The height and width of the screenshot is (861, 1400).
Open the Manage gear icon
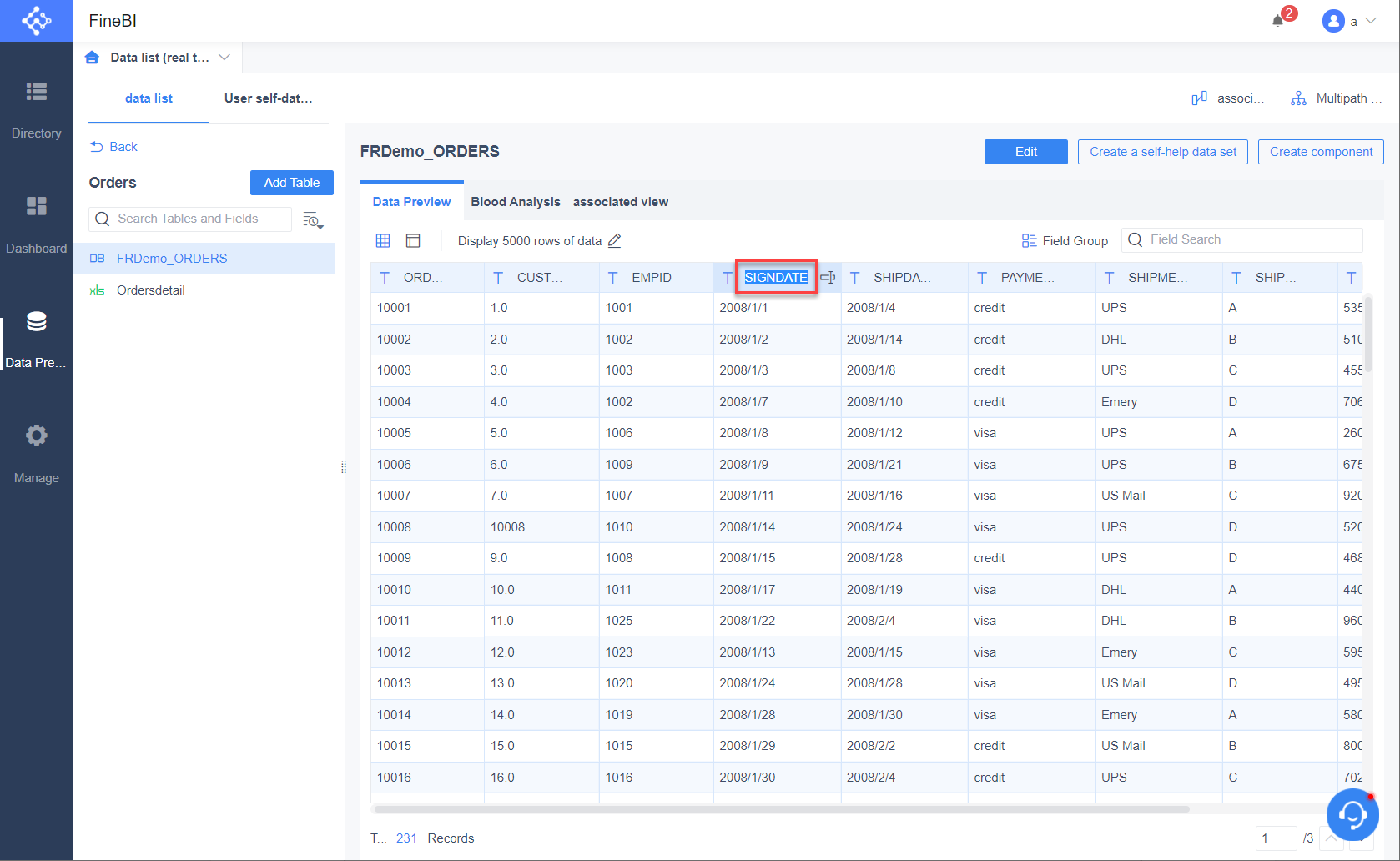click(x=36, y=436)
